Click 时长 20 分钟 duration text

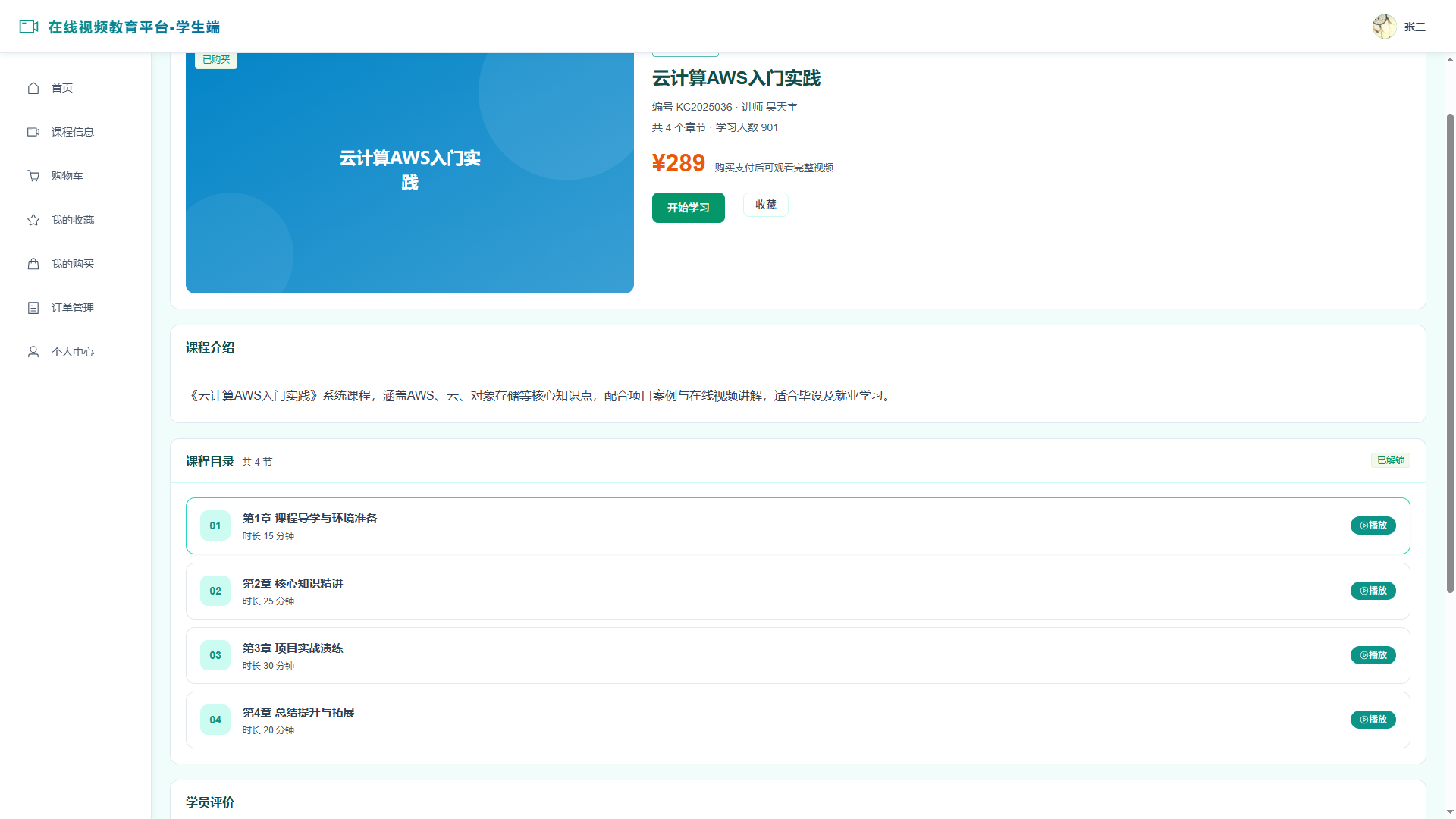268,730
